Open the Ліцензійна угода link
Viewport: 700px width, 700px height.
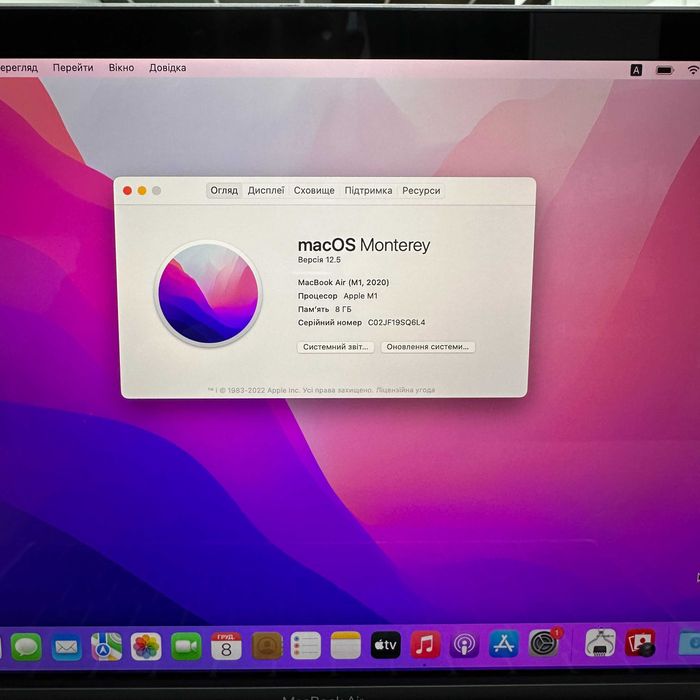[405, 390]
